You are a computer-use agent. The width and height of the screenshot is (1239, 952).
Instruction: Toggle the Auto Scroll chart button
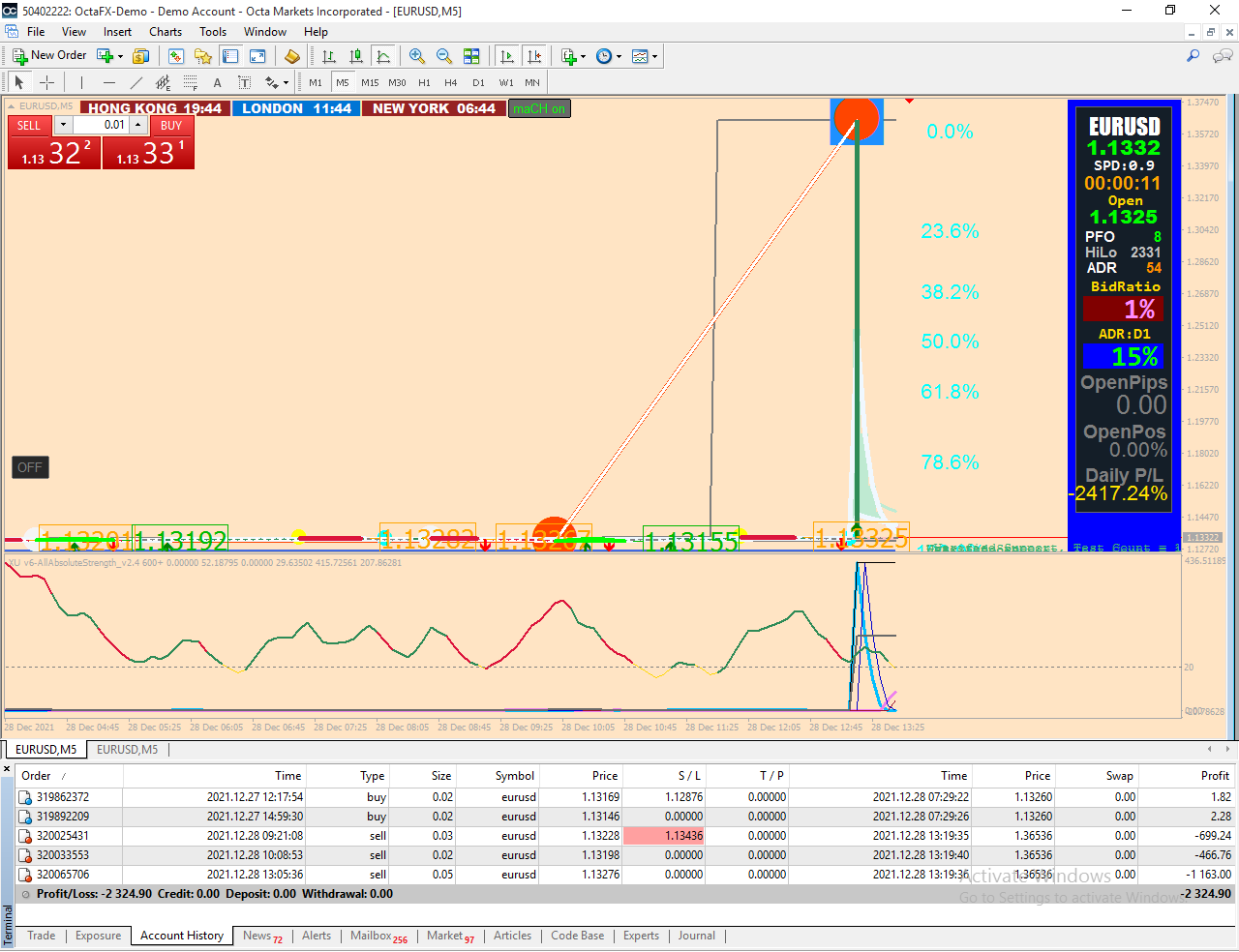pos(507,56)
